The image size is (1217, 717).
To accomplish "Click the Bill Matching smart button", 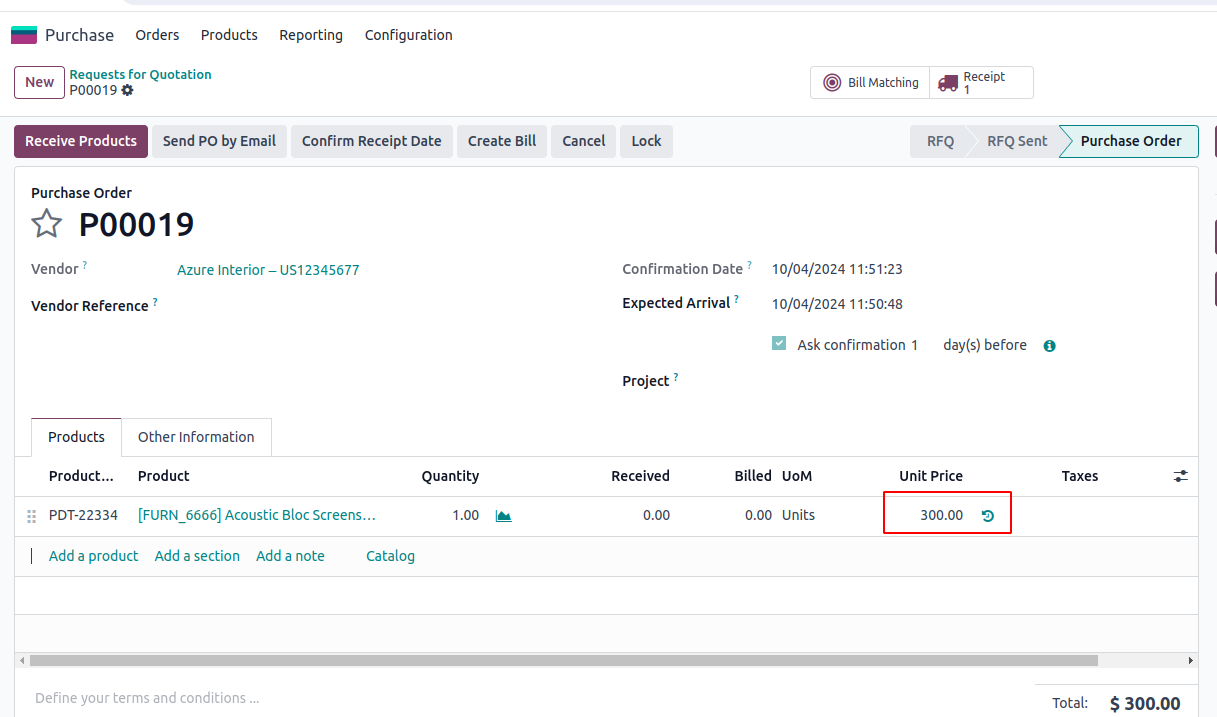I will pos(870,83).
